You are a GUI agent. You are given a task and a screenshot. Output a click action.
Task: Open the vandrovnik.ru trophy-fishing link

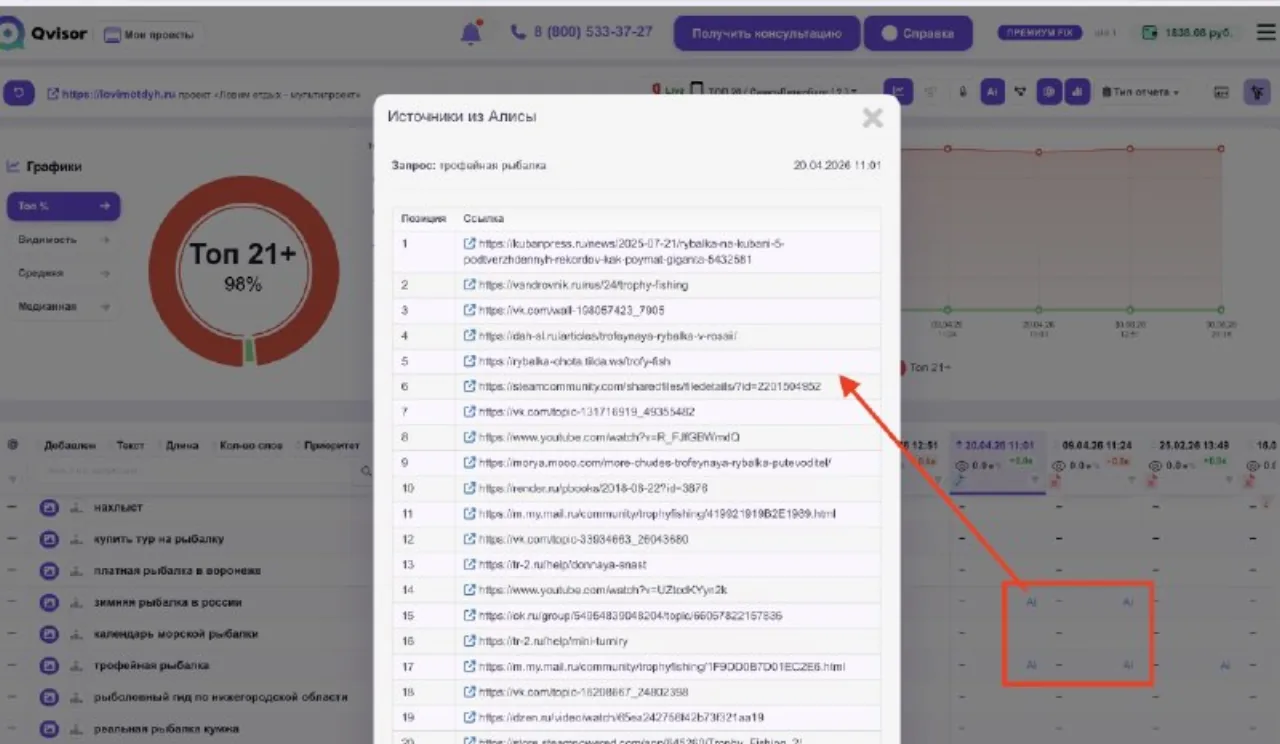click(583, 285)
